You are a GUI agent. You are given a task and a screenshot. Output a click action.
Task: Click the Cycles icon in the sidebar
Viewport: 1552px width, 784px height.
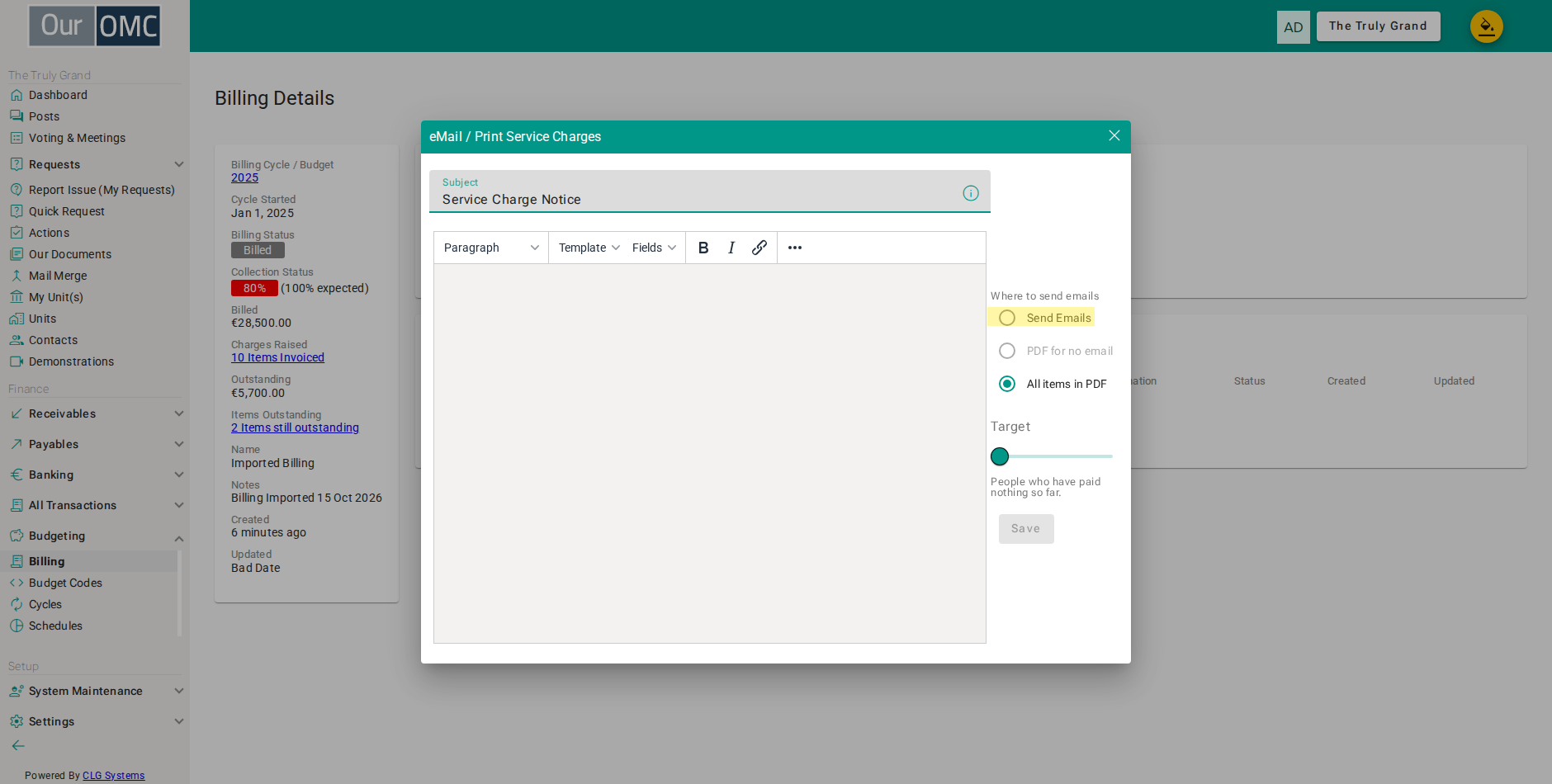coord(17,604)
